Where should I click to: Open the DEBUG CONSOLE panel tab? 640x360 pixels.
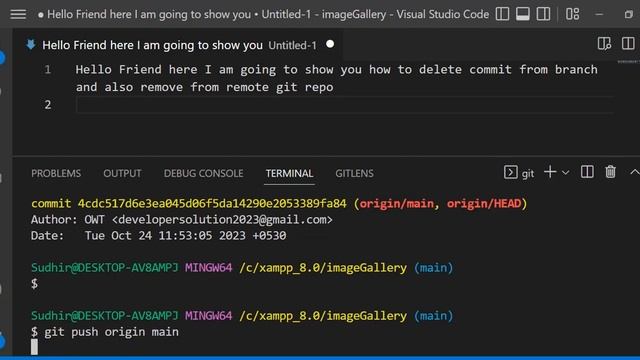[203, 173]
